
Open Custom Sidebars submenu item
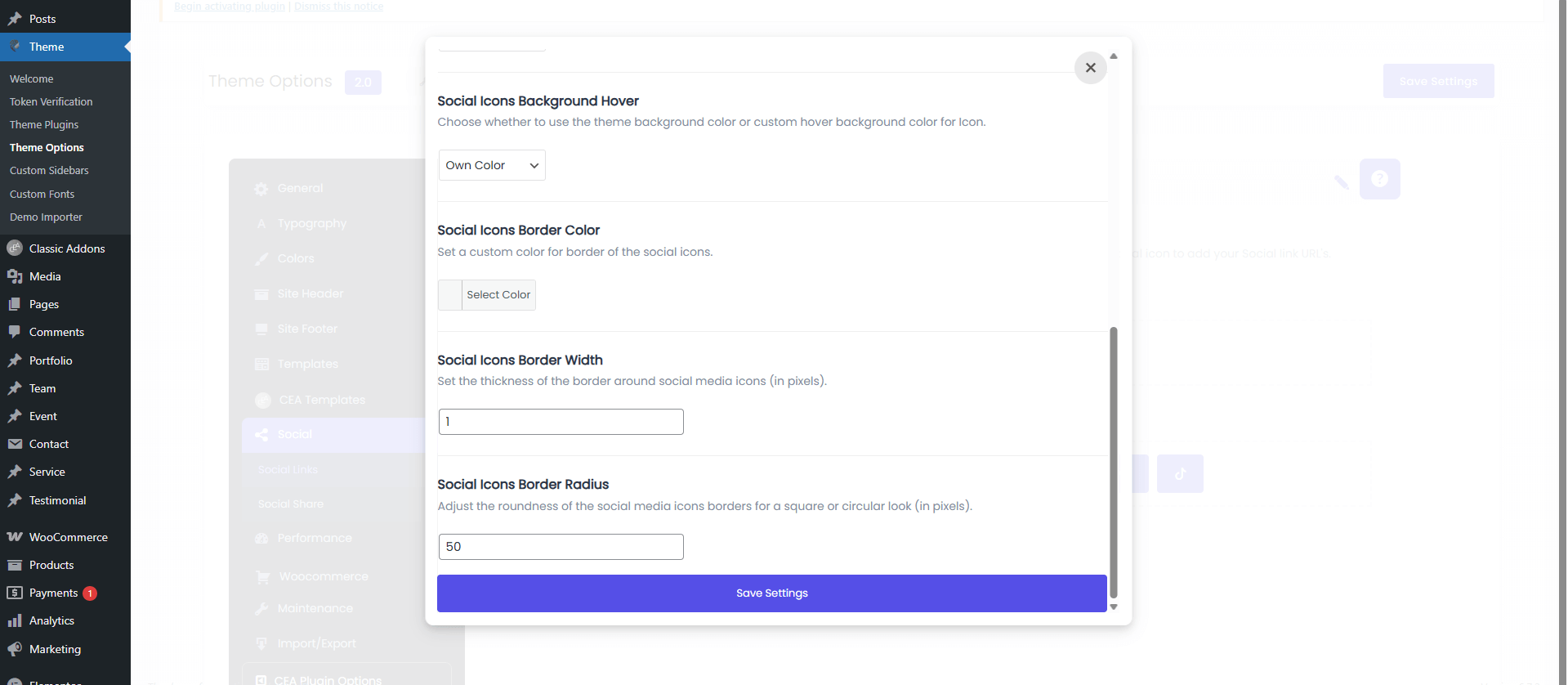[x=49, y=171]
